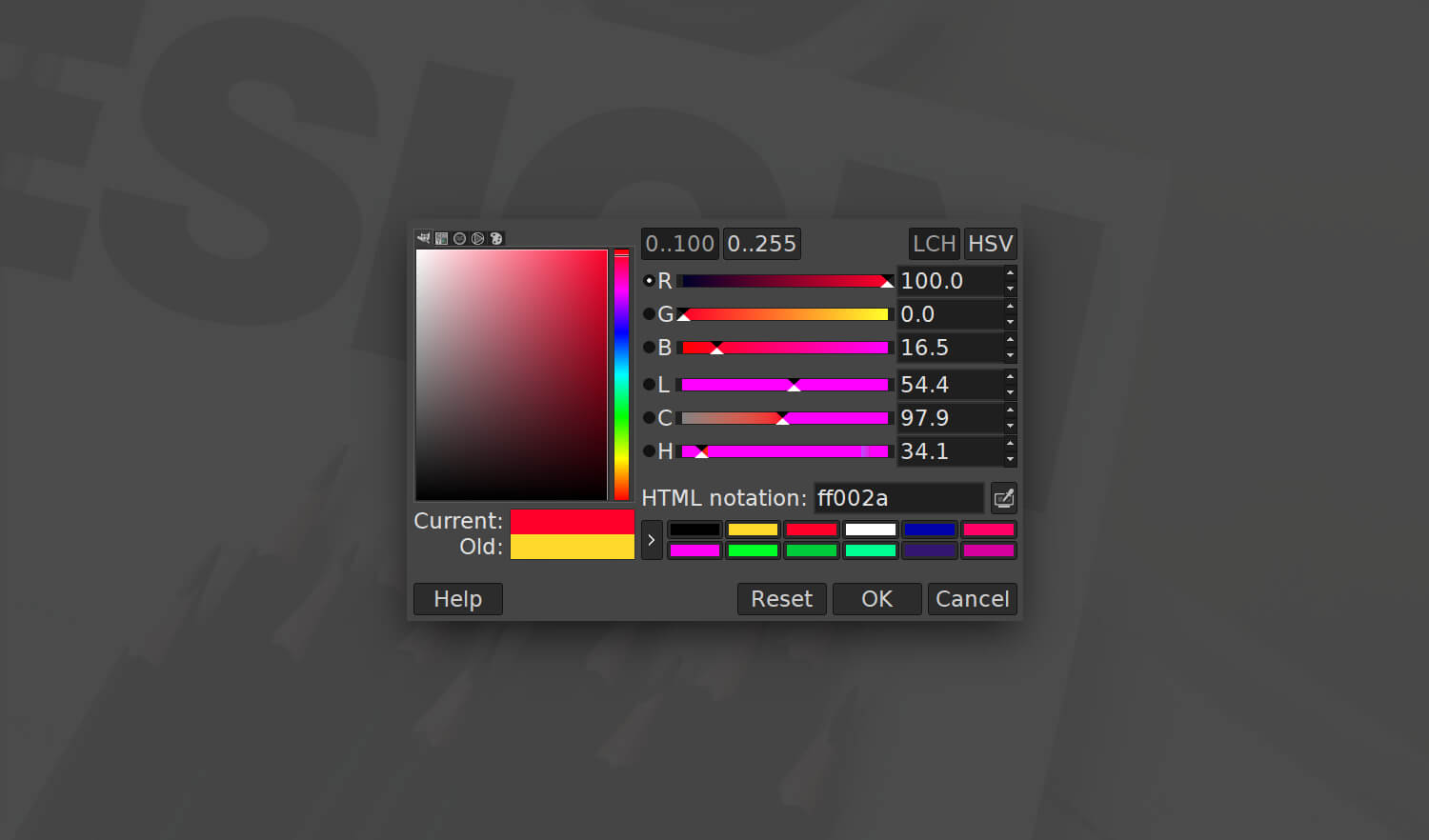Click the eyedropper pick-from-screen icon
Screen dimensions: 1429x840
tap(1004, 498)
